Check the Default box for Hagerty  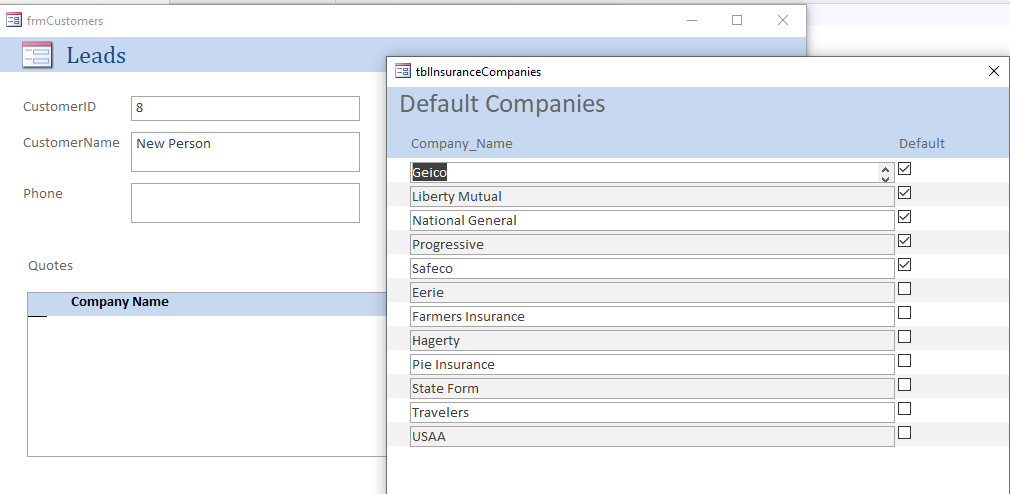coord(904,336)
